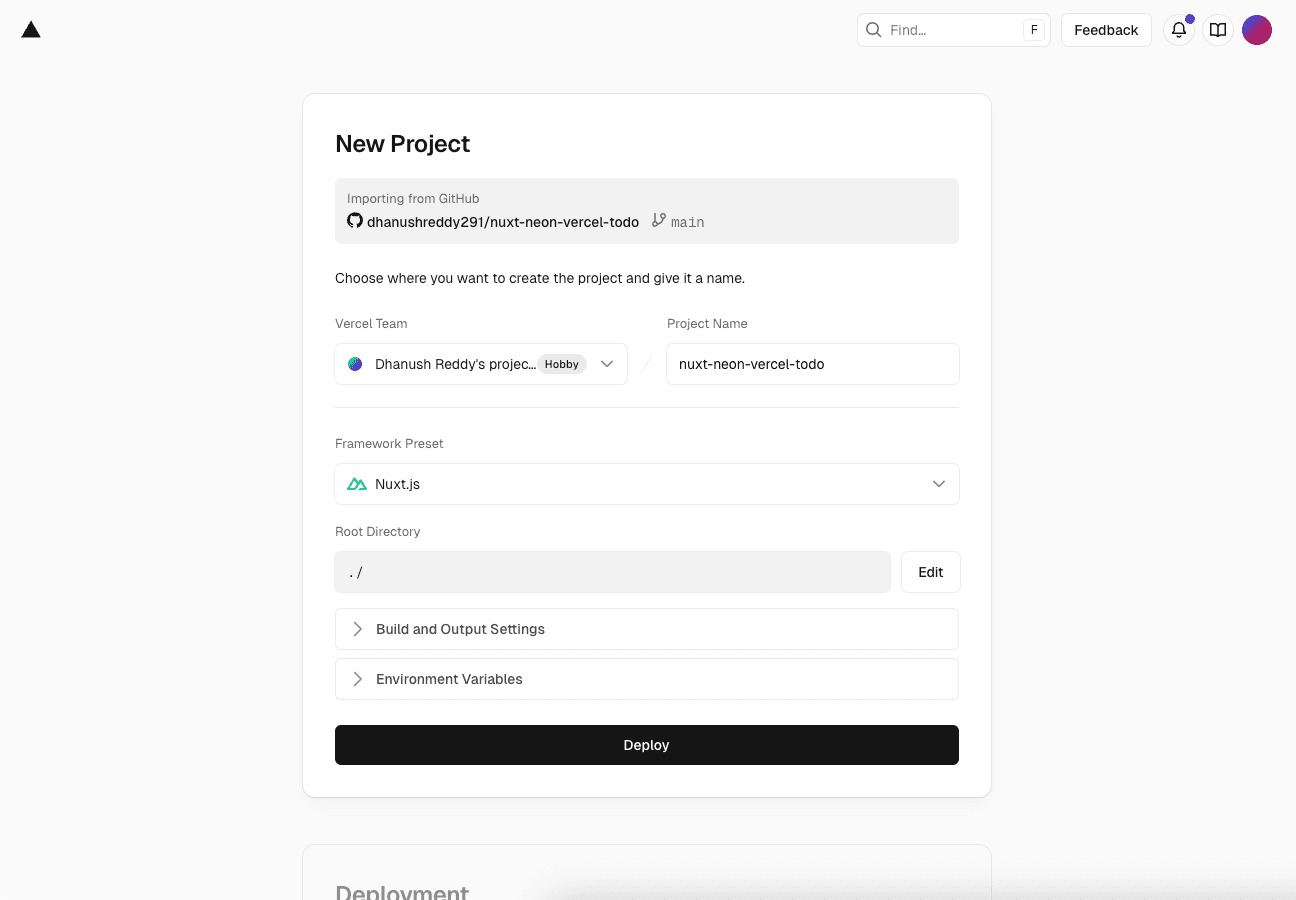Open the notifications bell

[x=1179, y=29]
